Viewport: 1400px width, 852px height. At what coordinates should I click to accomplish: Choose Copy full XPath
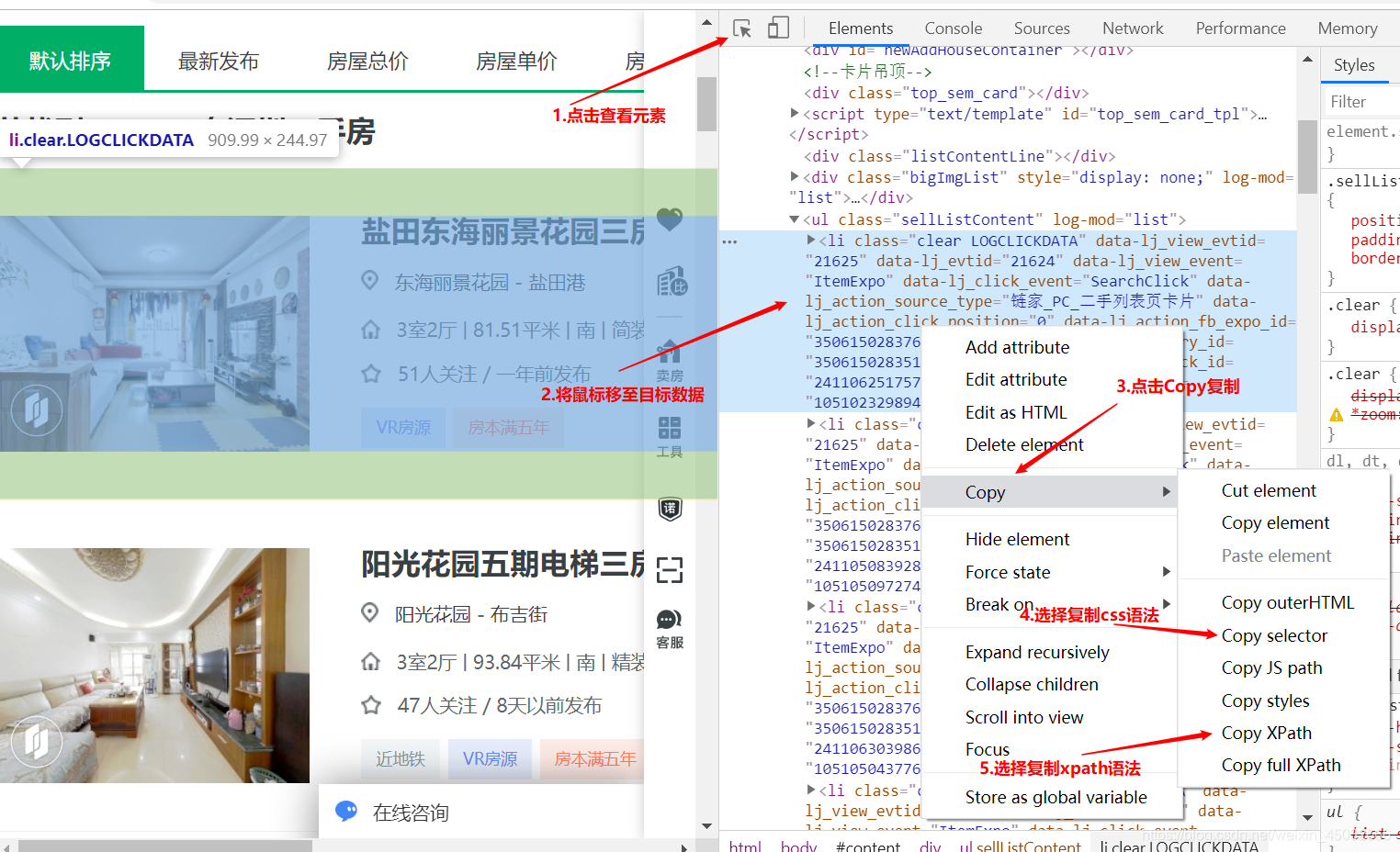tap(1283, 765)
